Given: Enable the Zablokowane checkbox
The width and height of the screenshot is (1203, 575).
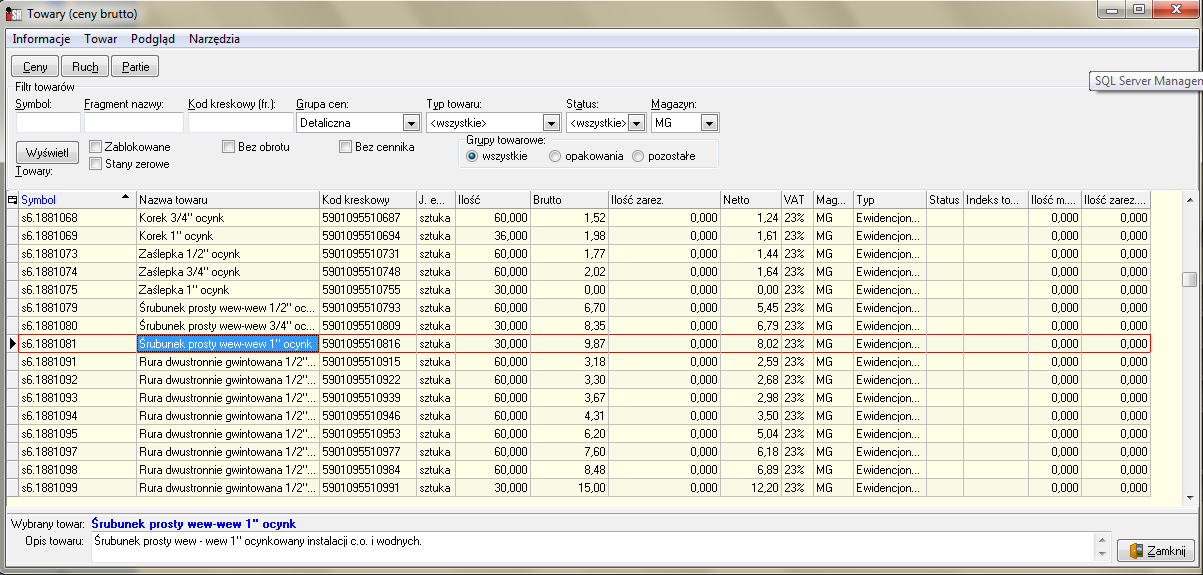Looking at the screenshot, I should (96, 147).
